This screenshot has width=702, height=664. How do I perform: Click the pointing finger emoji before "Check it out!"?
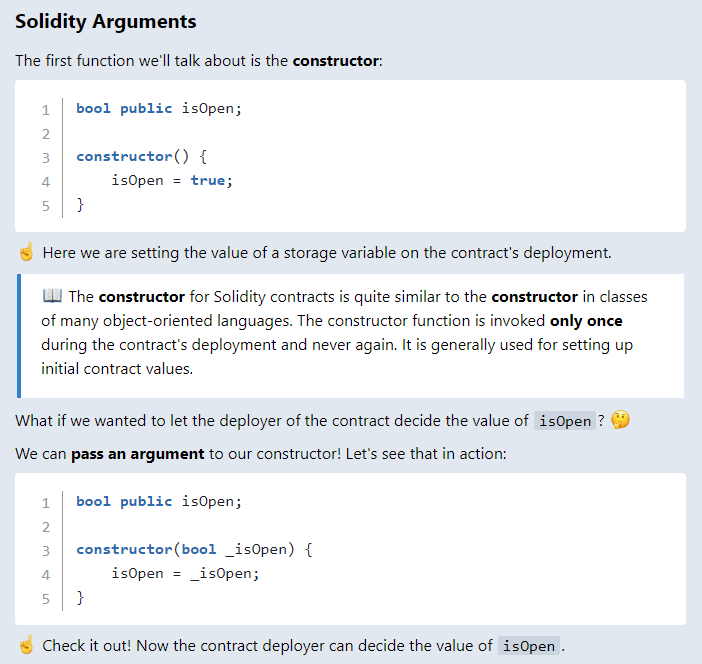tap(26, 646)
